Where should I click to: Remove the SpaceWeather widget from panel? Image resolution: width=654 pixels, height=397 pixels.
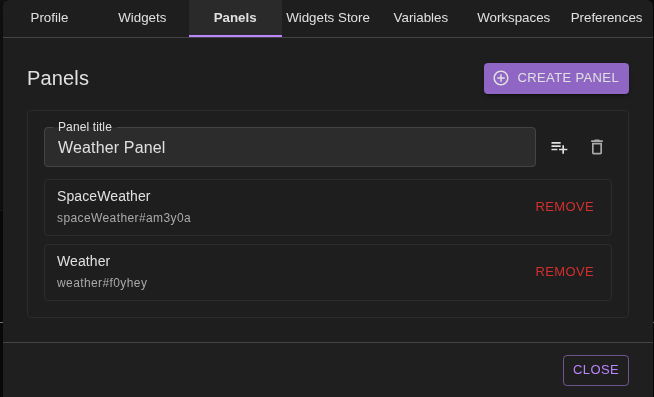click(564, 207)
